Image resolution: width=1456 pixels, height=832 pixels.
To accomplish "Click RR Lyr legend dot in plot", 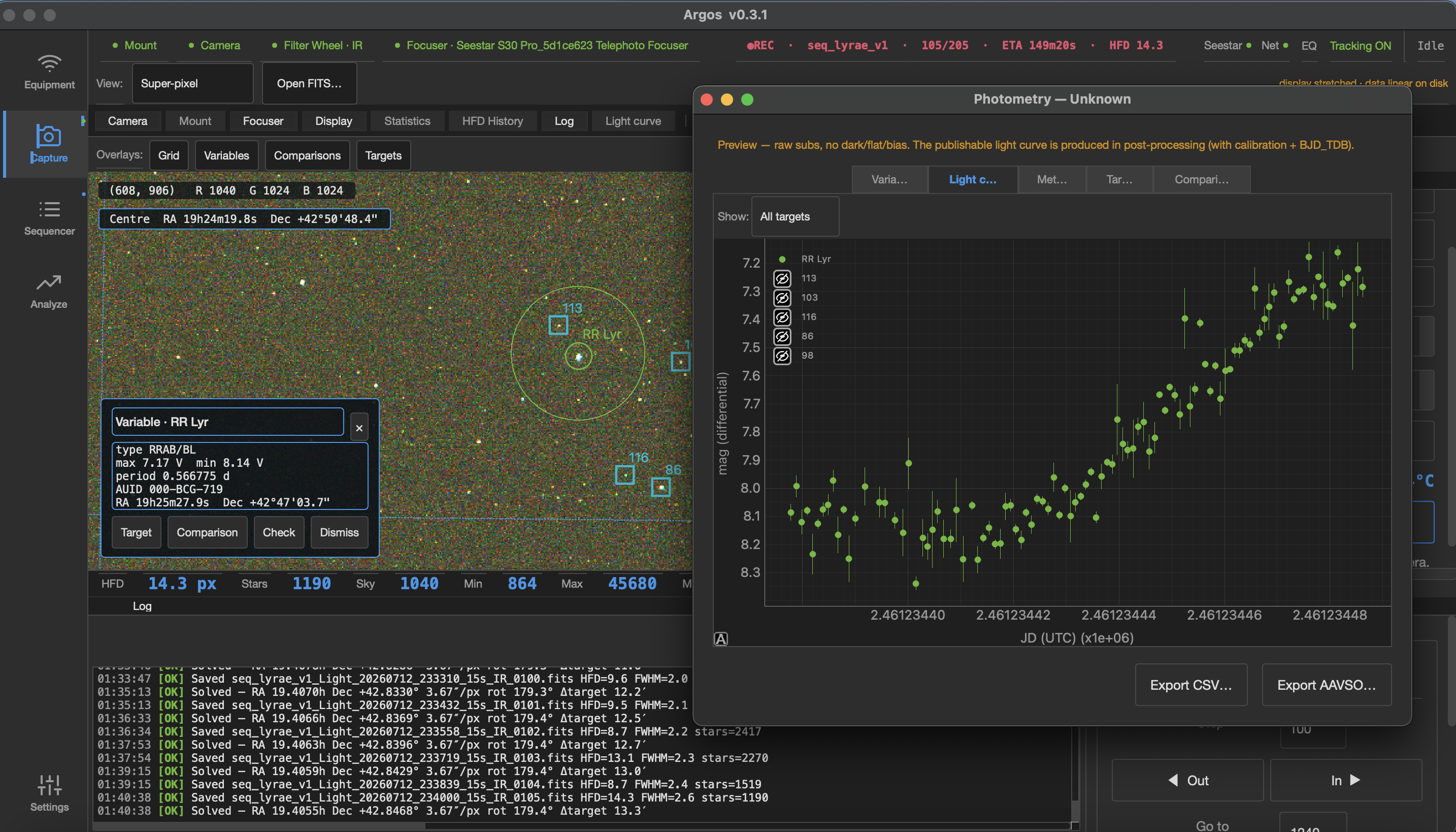I will 782,260.
